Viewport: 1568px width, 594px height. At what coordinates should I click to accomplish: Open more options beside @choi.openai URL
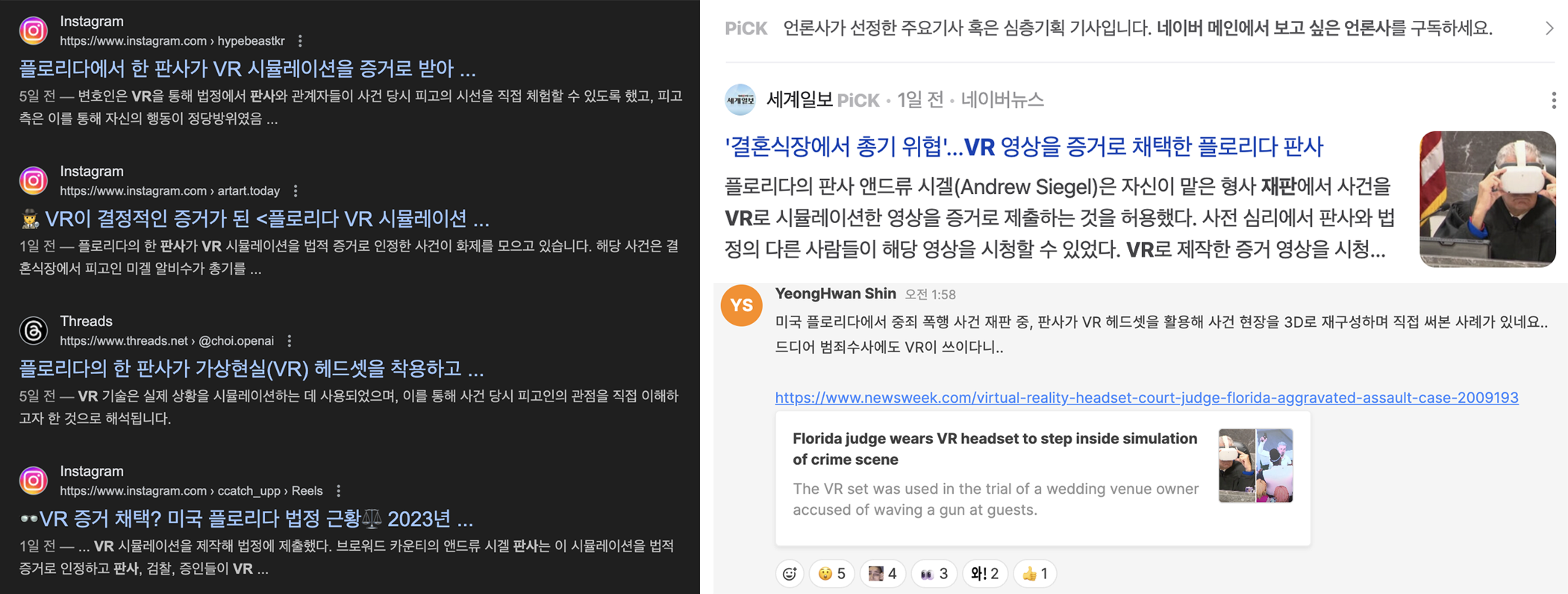pyautogui.click(x=290, y=341)
